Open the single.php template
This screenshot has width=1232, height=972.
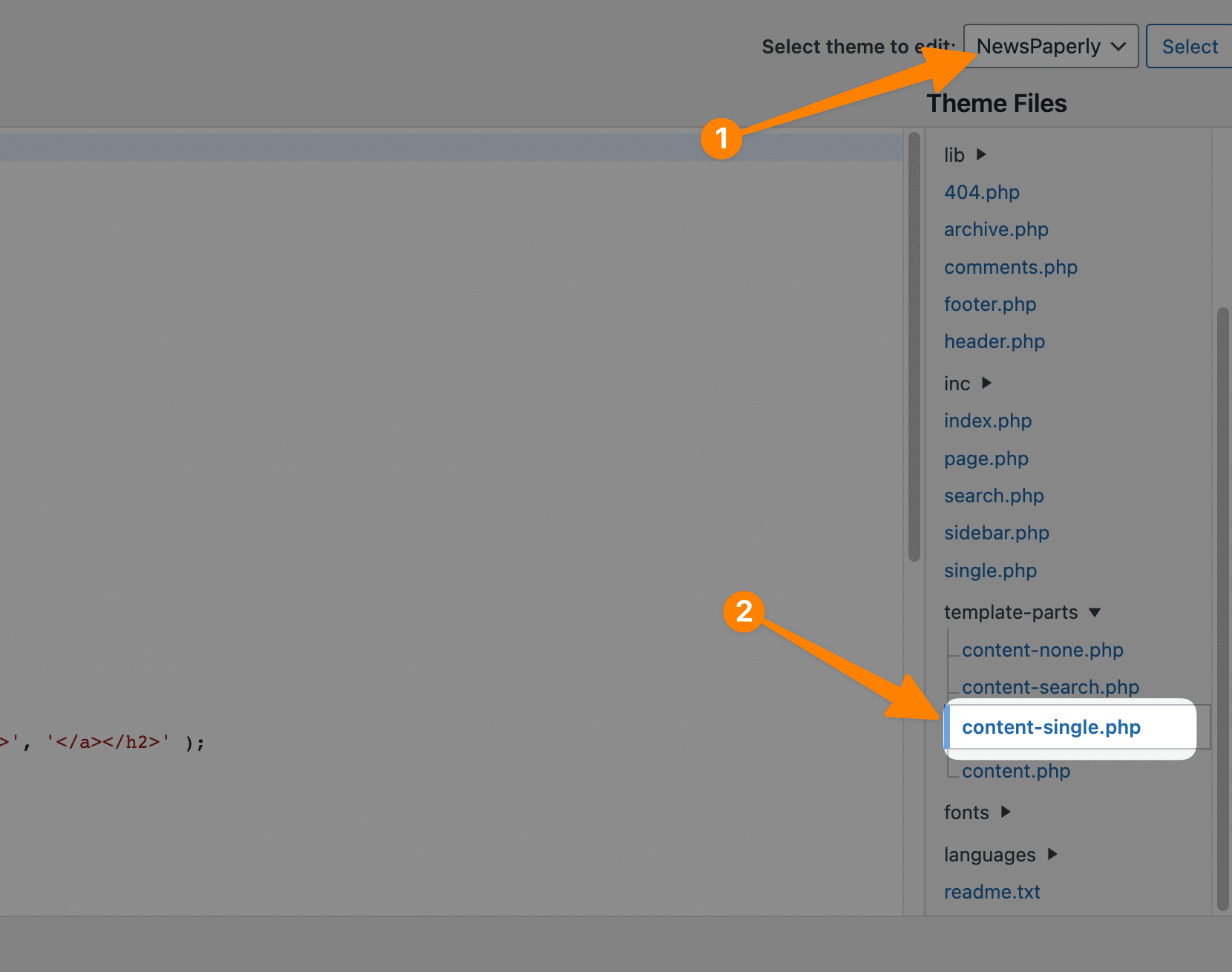point(990,571)
